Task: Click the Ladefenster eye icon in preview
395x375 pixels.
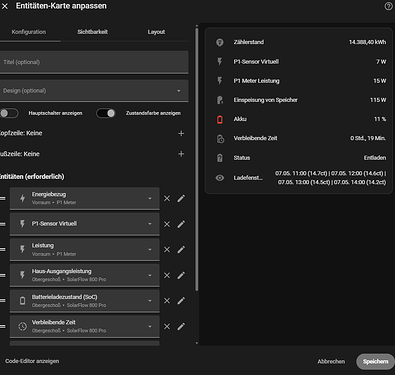Action: click(220, 178)
